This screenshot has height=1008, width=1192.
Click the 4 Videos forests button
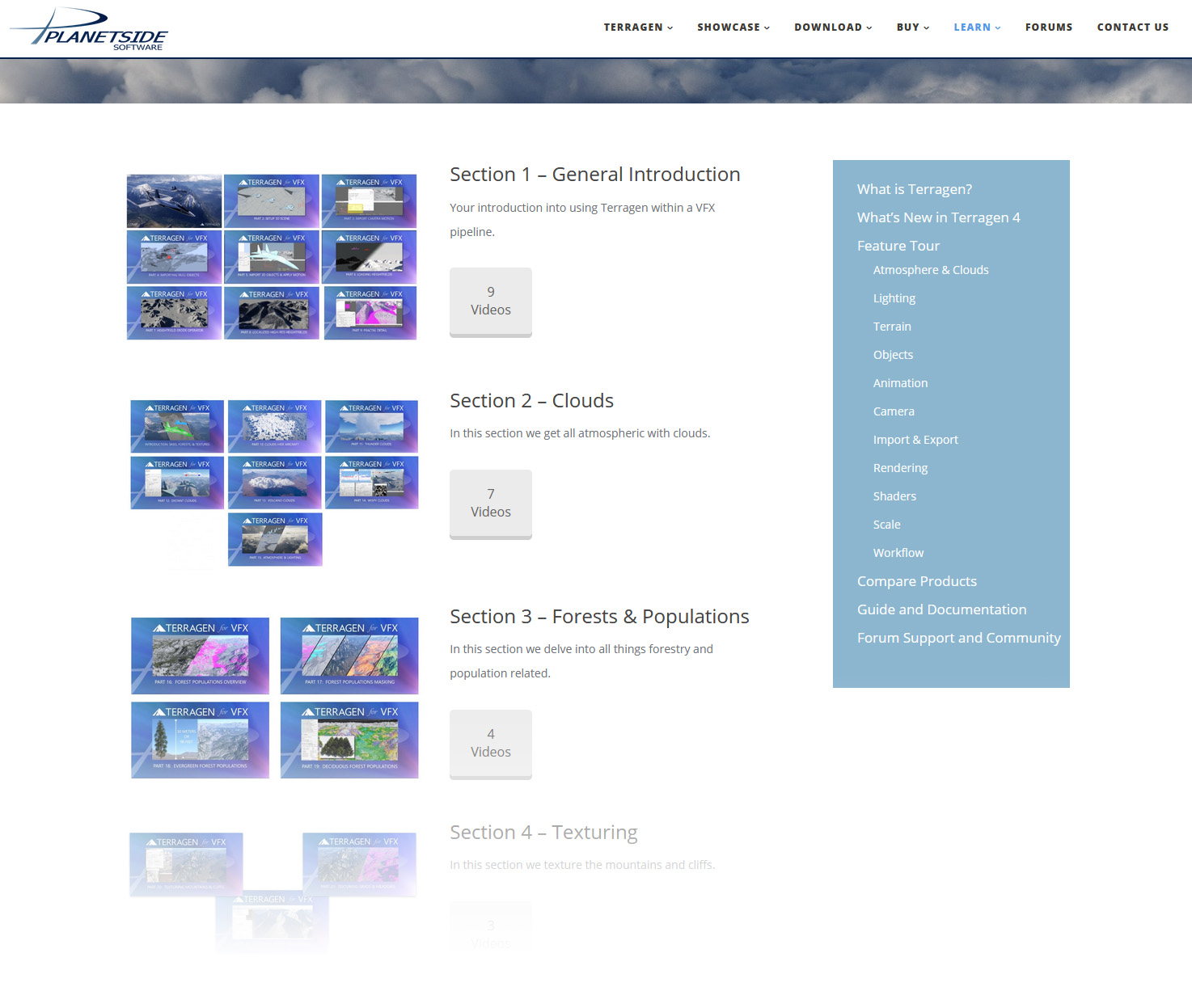[490, 744]
